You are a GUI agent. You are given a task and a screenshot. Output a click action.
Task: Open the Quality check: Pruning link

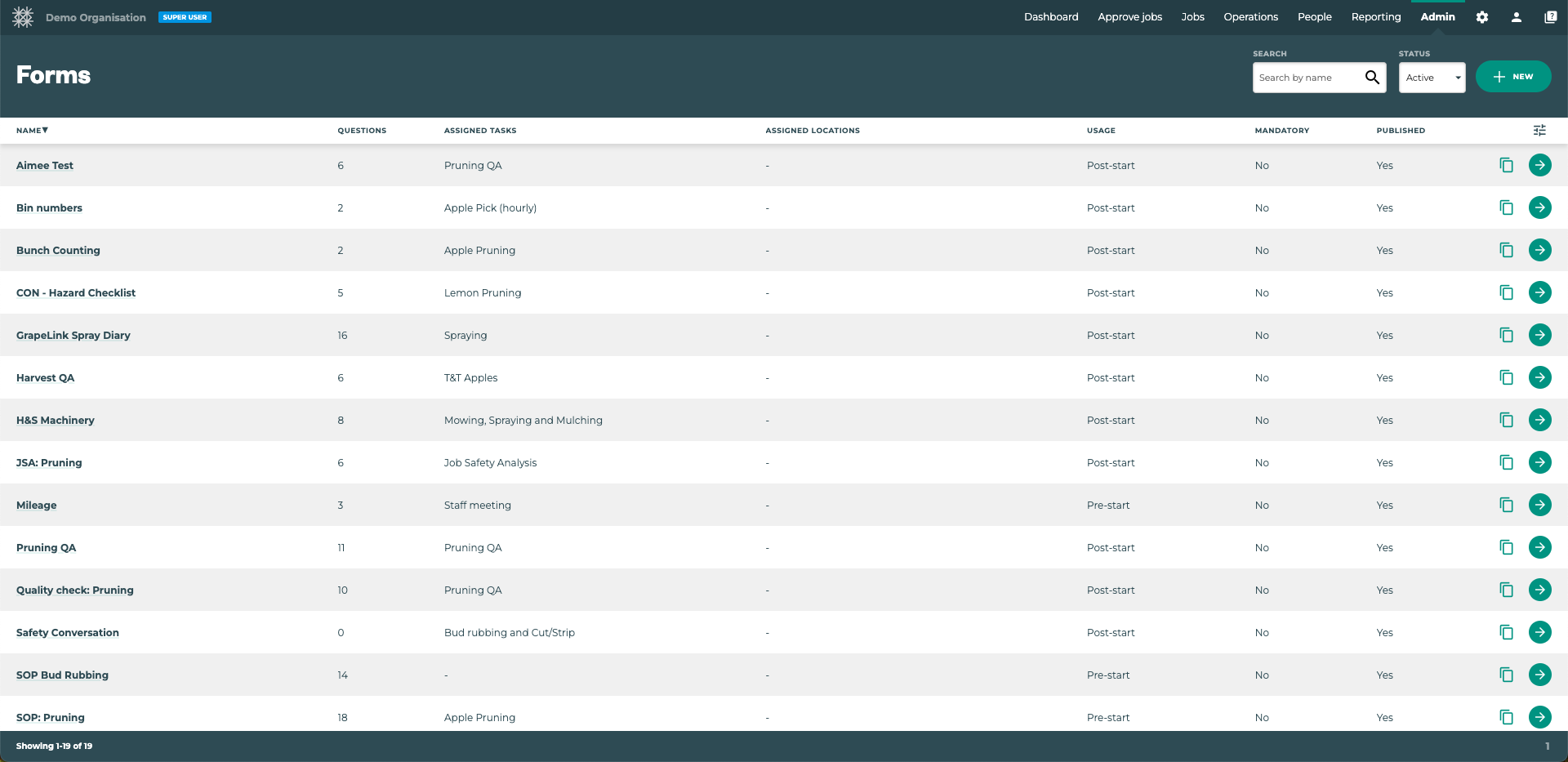pos(75,590)
